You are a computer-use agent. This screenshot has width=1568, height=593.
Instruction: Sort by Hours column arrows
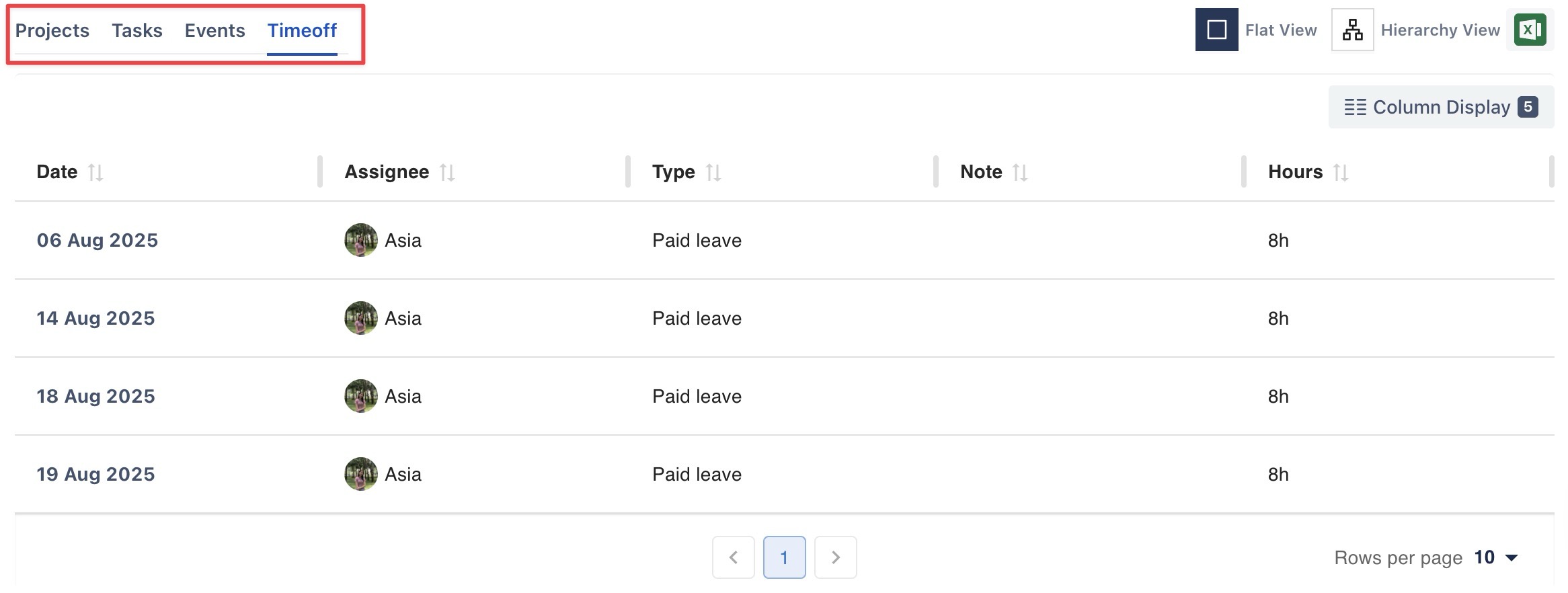click(1341, 173)
